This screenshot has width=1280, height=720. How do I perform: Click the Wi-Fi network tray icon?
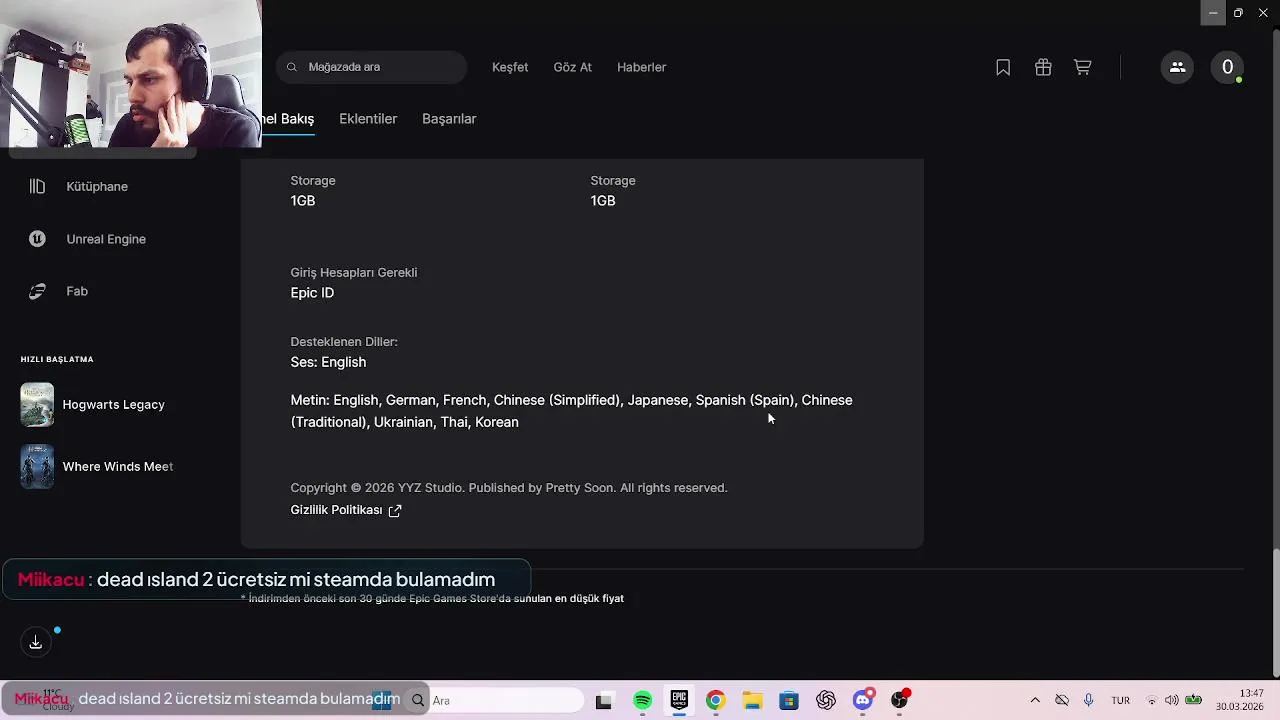[1151, 700]
